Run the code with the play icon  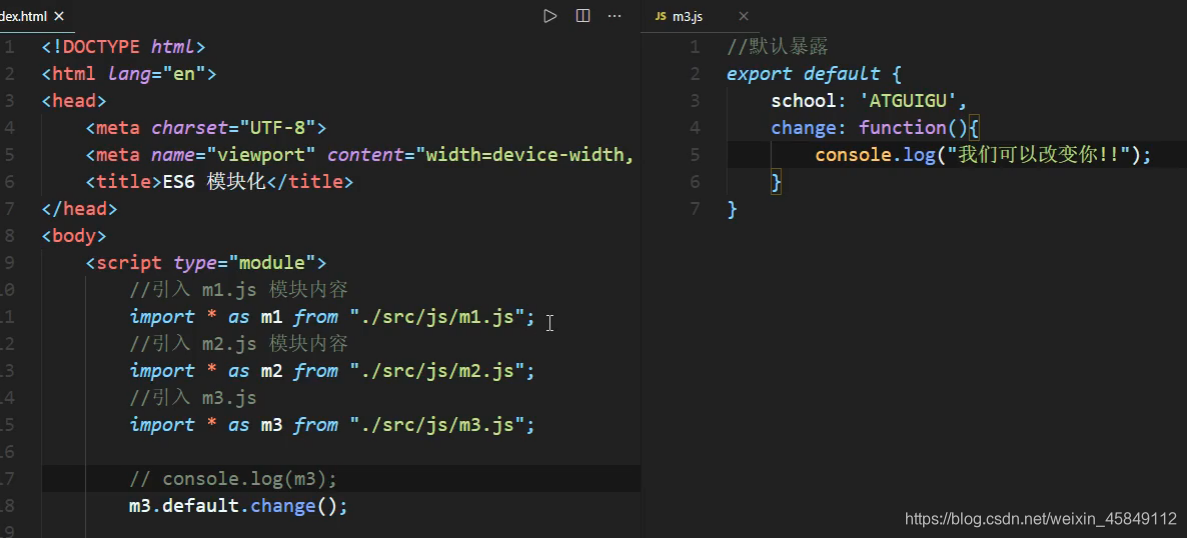(x=550, y=16)
